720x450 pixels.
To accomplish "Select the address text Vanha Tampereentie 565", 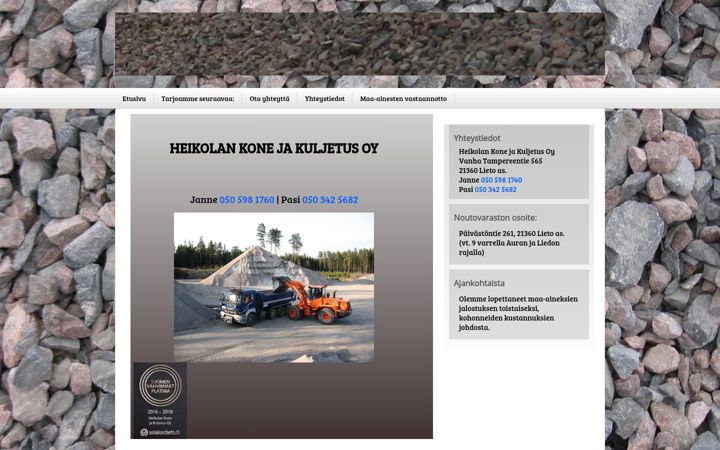I will pyautogui.click(x=501, y=161).
